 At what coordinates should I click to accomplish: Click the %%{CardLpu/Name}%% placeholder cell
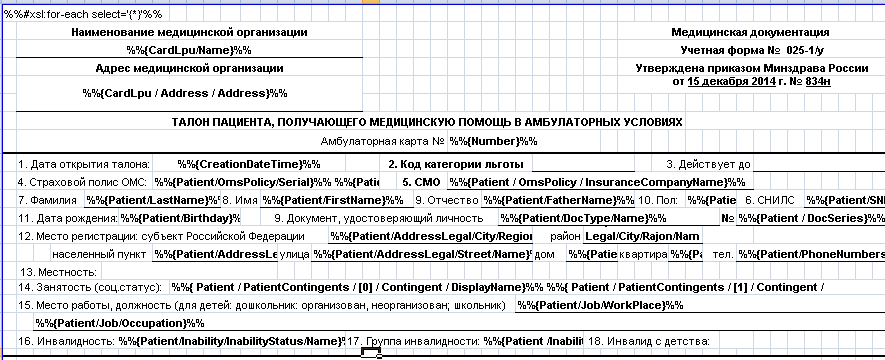click(x=189, y=50)
